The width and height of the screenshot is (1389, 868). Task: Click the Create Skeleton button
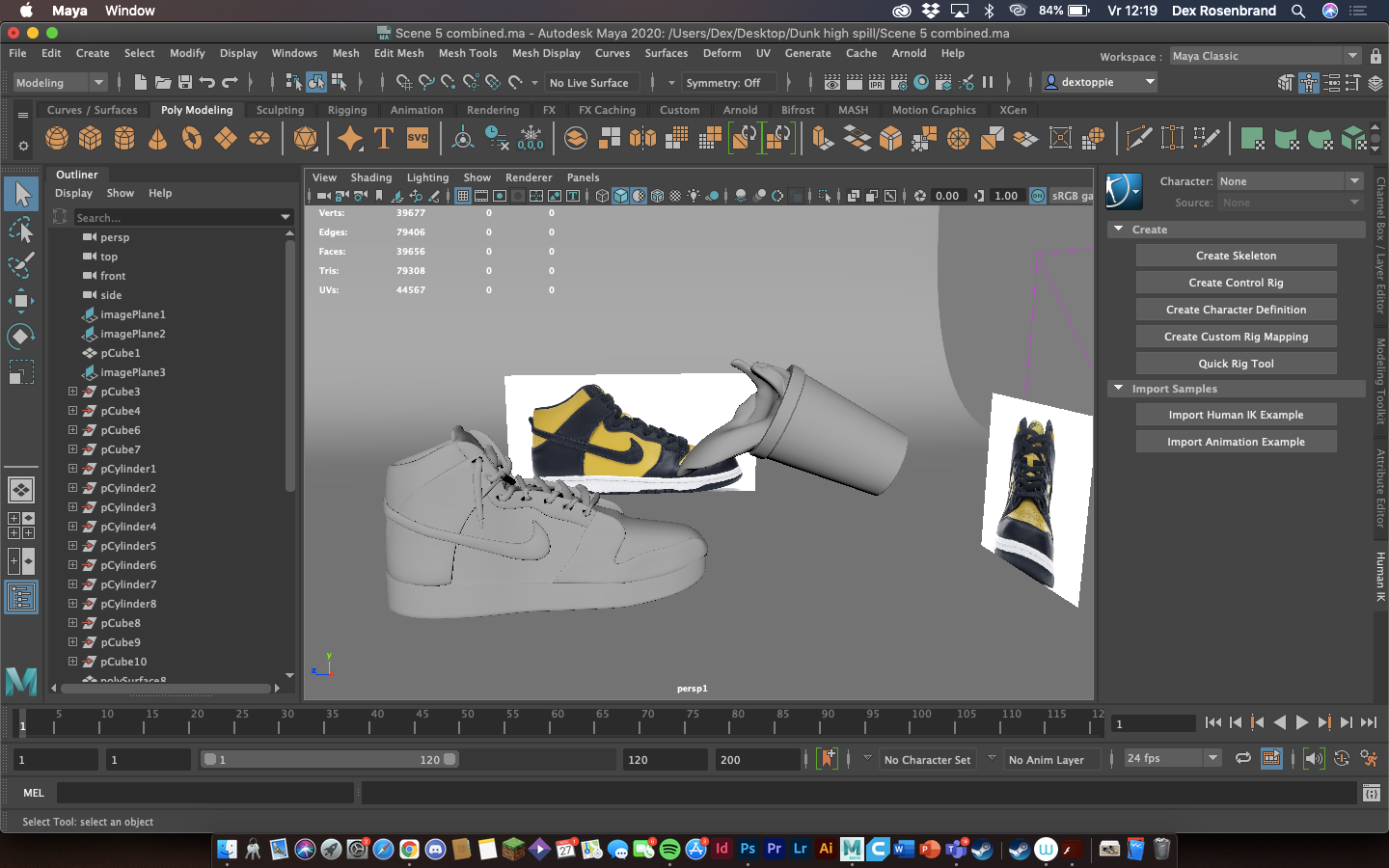coord(1236,256)
